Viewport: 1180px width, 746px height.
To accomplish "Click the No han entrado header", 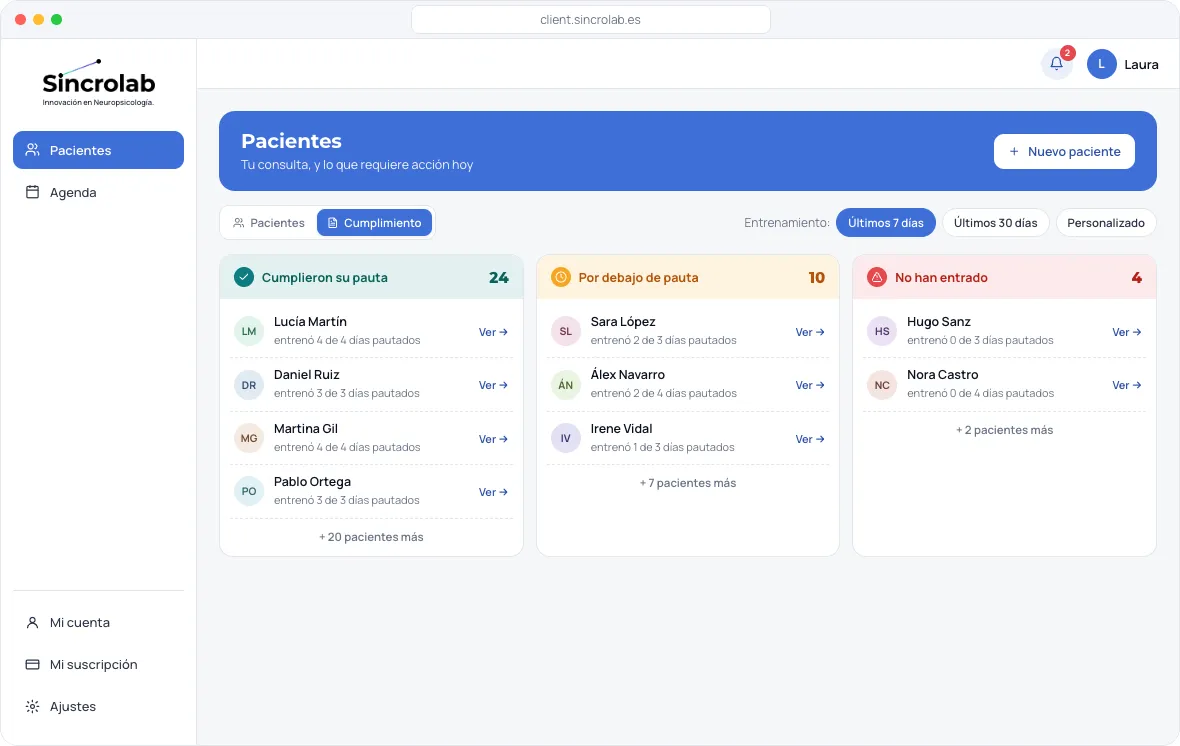I will click(1005, 277).
